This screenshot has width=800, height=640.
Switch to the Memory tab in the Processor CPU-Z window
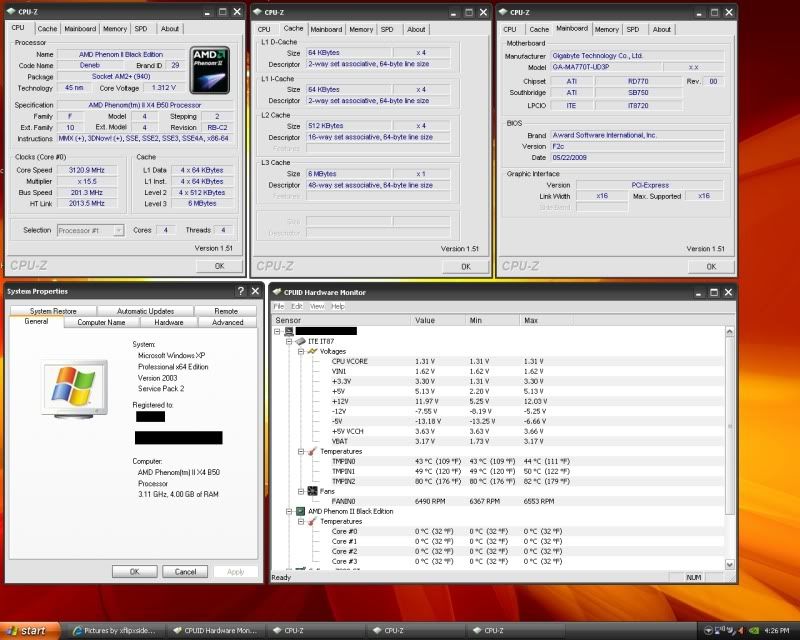[115, 29]
